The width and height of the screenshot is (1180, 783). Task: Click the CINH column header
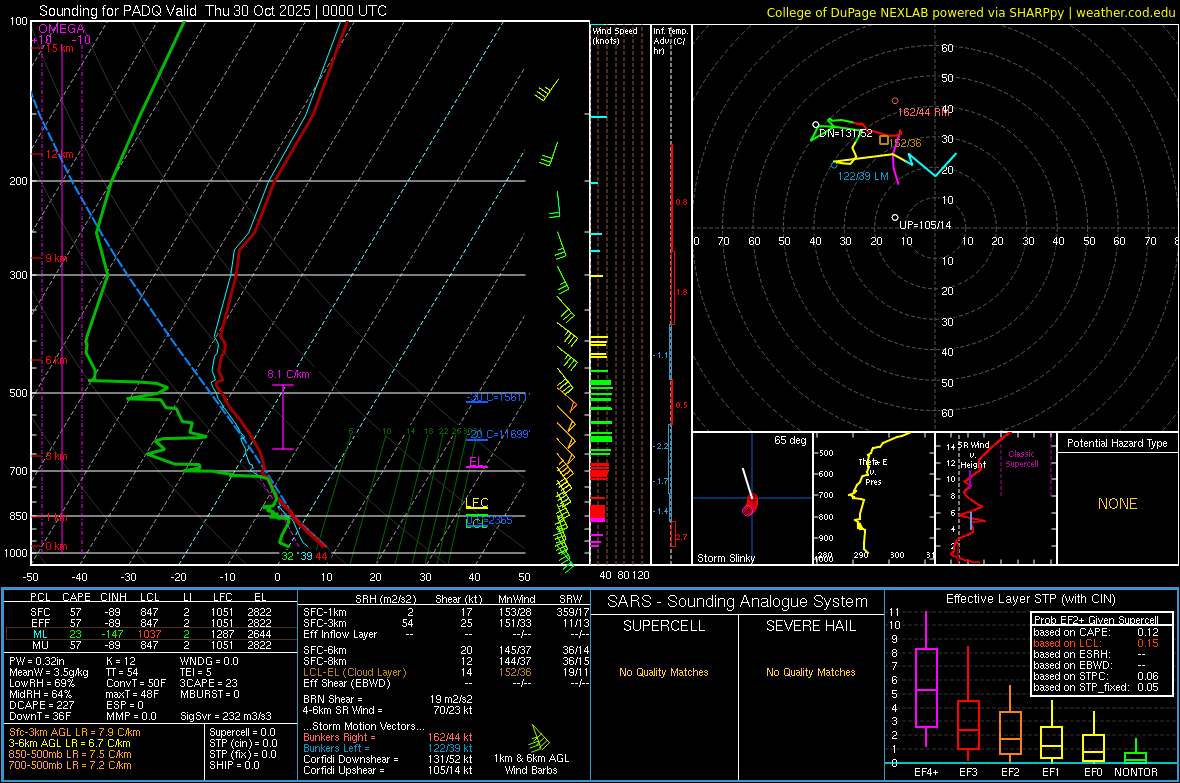pyautogui.click(x=114, y=597)
